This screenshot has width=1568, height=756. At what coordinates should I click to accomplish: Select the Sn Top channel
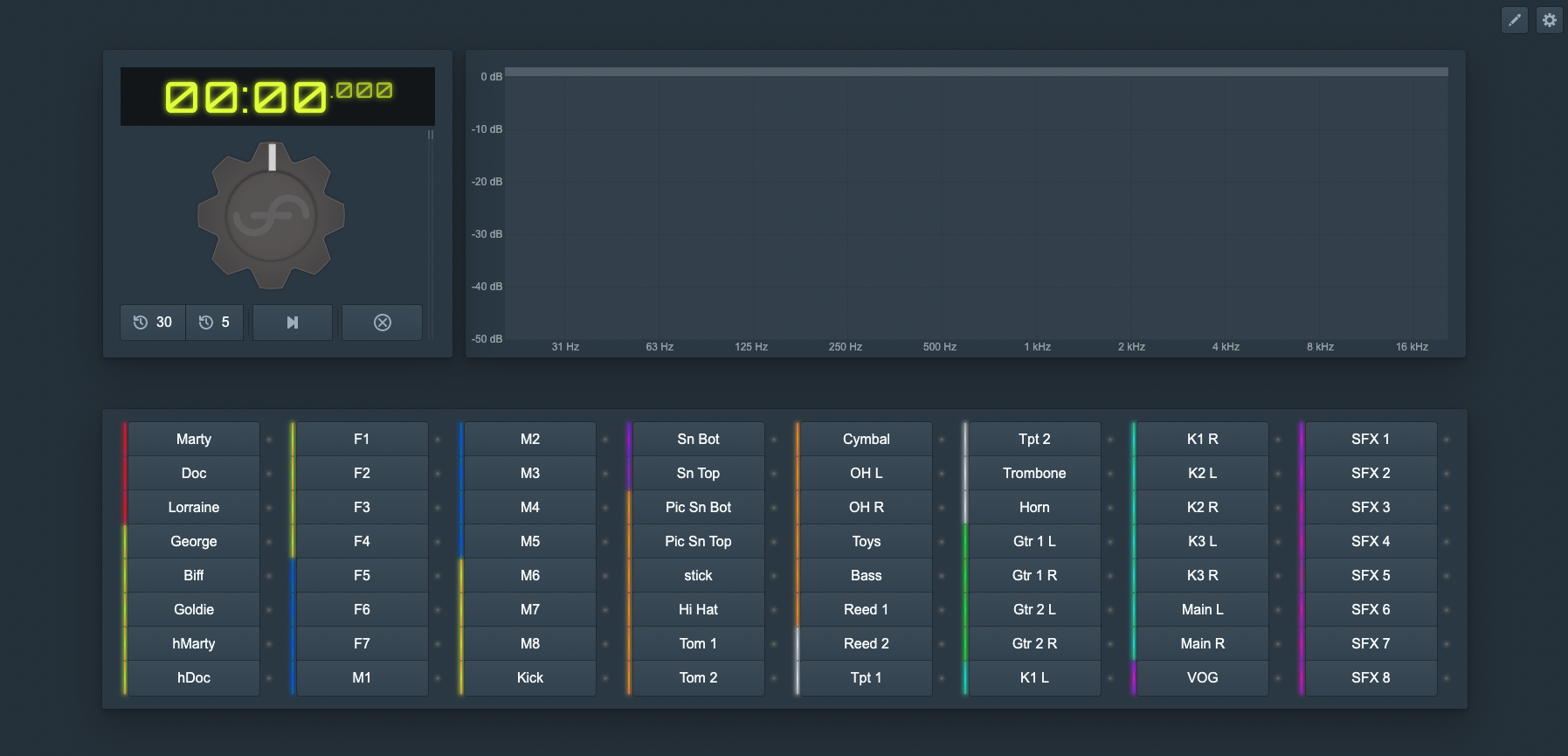[x=698, y=473]
